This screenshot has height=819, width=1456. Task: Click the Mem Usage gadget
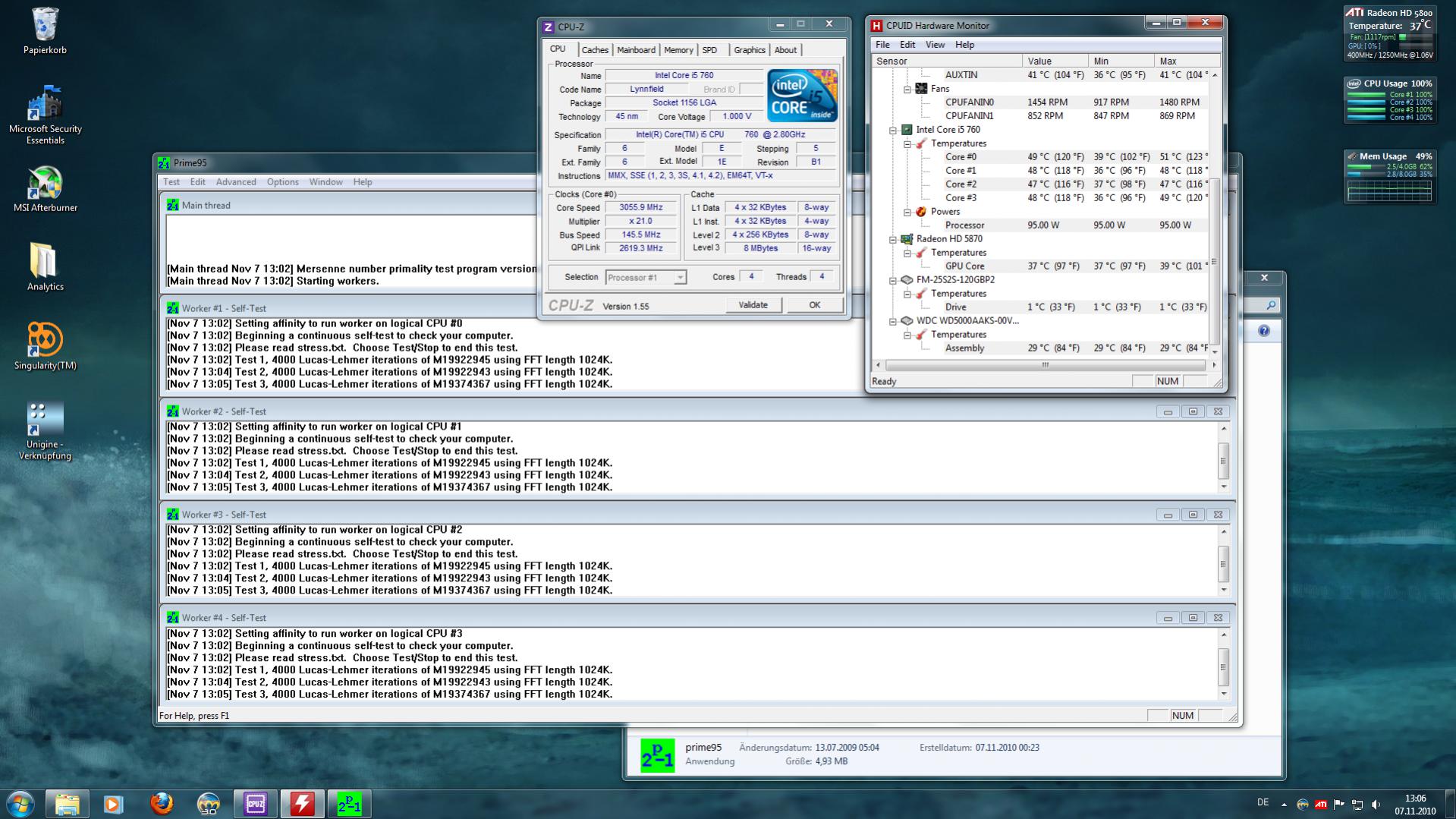(x=1390, y=176)
